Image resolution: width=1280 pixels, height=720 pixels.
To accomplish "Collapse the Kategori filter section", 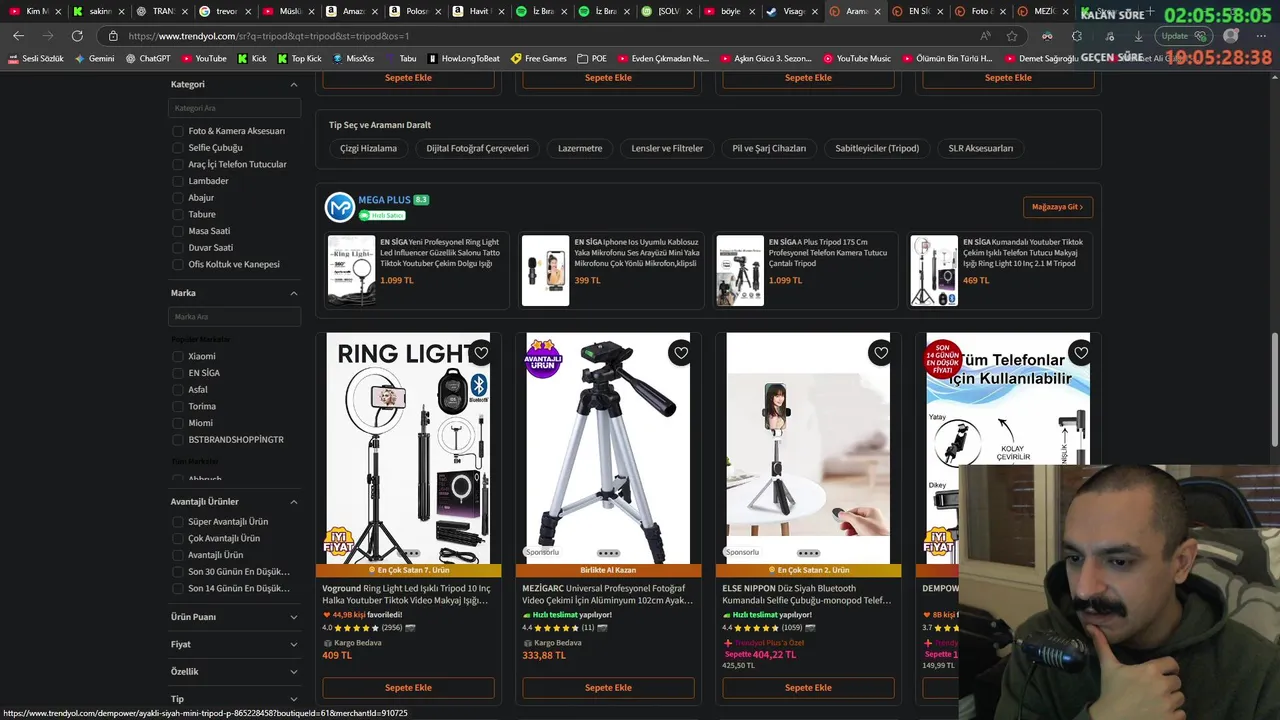I will point(294,85).
